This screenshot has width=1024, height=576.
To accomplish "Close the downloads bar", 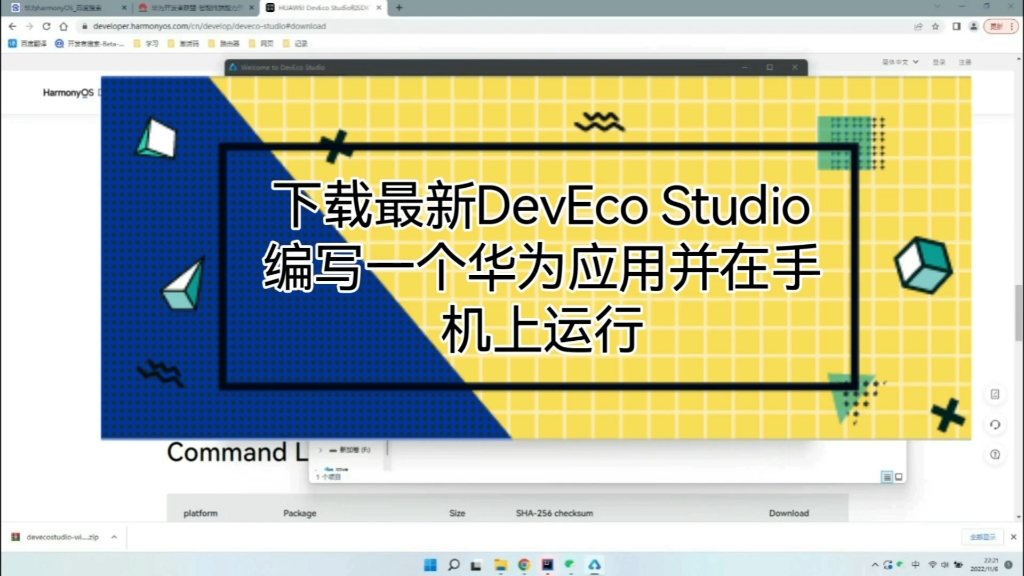I will pos(1013,537).
